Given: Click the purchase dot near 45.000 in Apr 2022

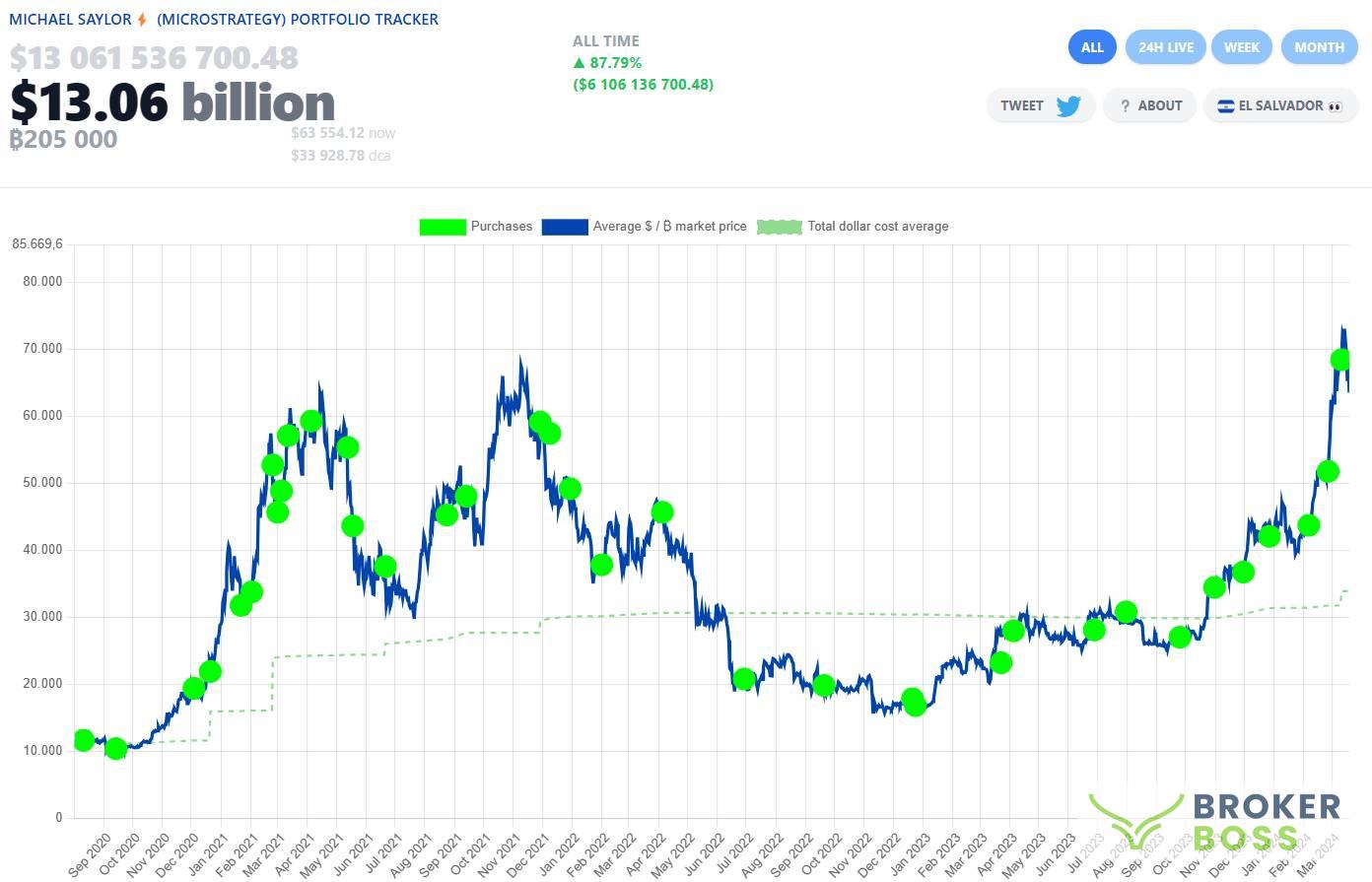Looking at the screenshot, I should [662, 512].
